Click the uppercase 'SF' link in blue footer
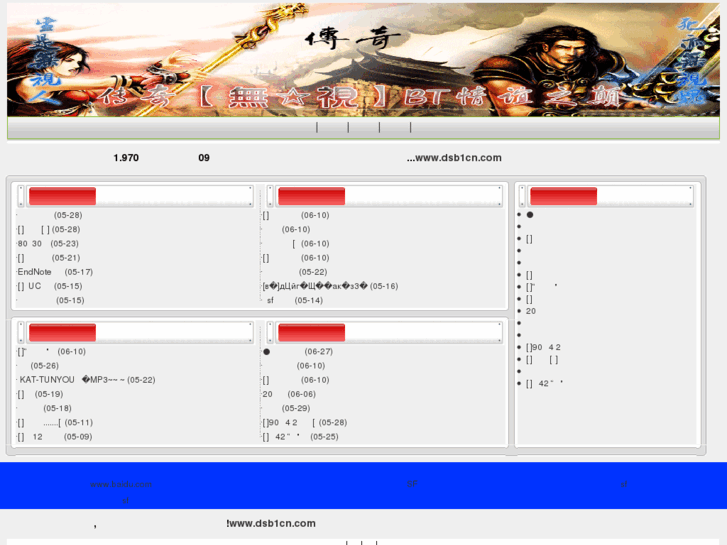The image size is (727, 545). 412,484
